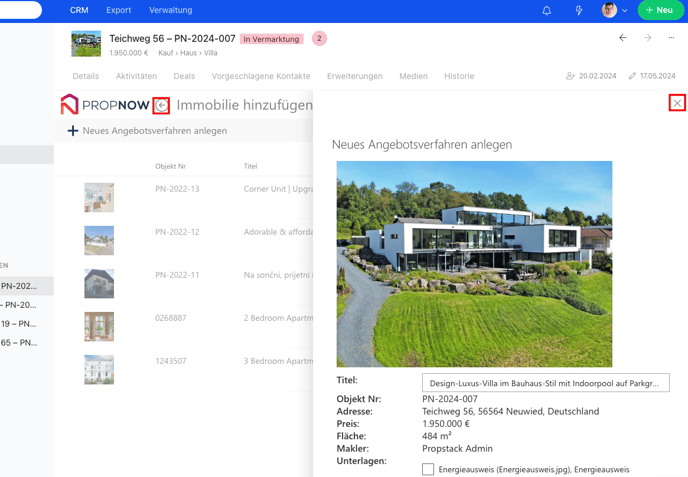
Task: Open the Verwaltung menu
Action: 170,11
